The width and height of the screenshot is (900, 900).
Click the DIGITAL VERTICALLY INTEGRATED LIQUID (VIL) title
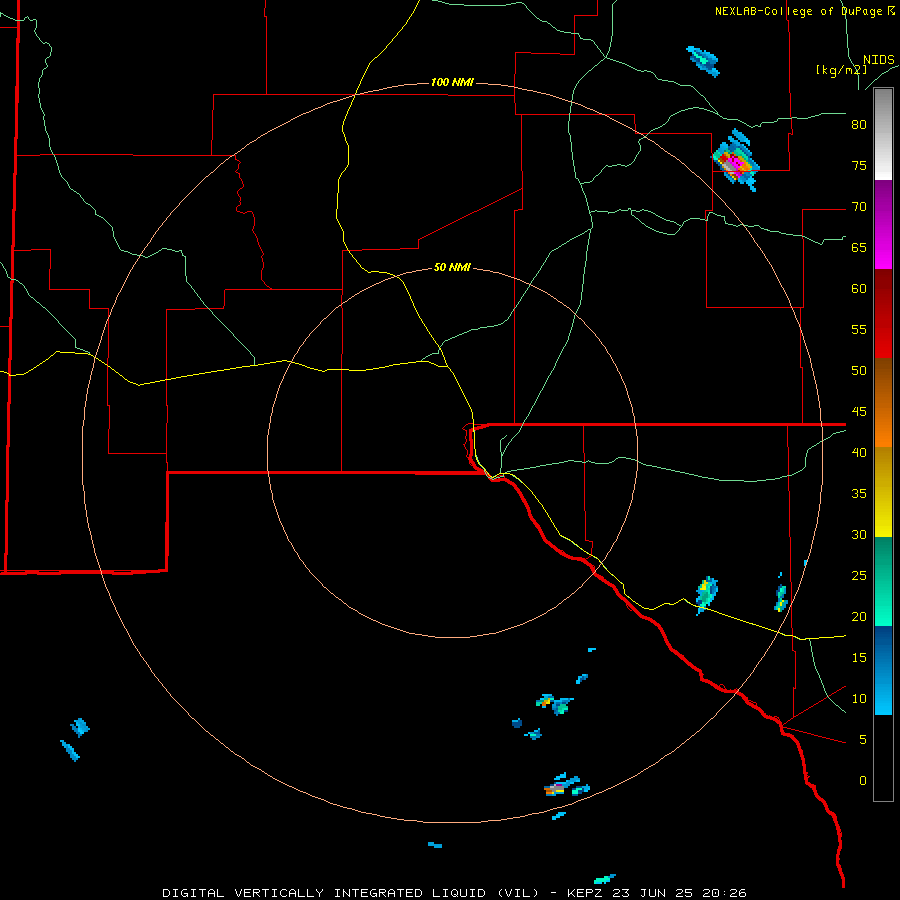click(351, 893)
